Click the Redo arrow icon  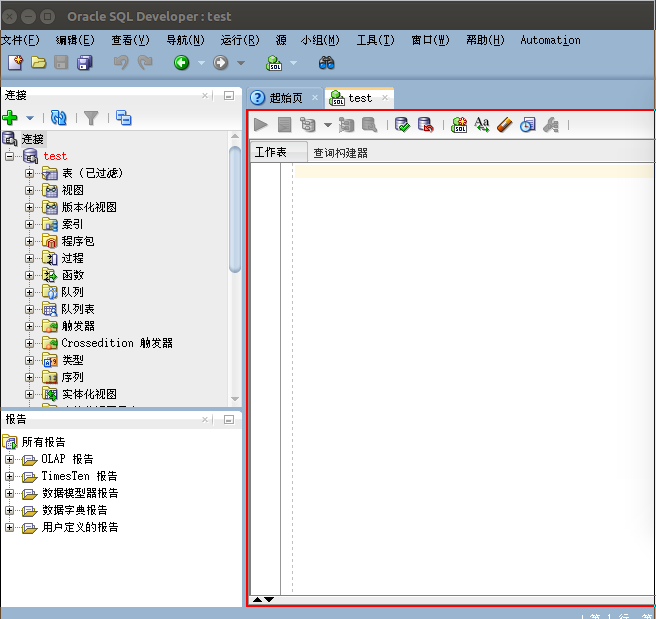click(x=145, y=63)
